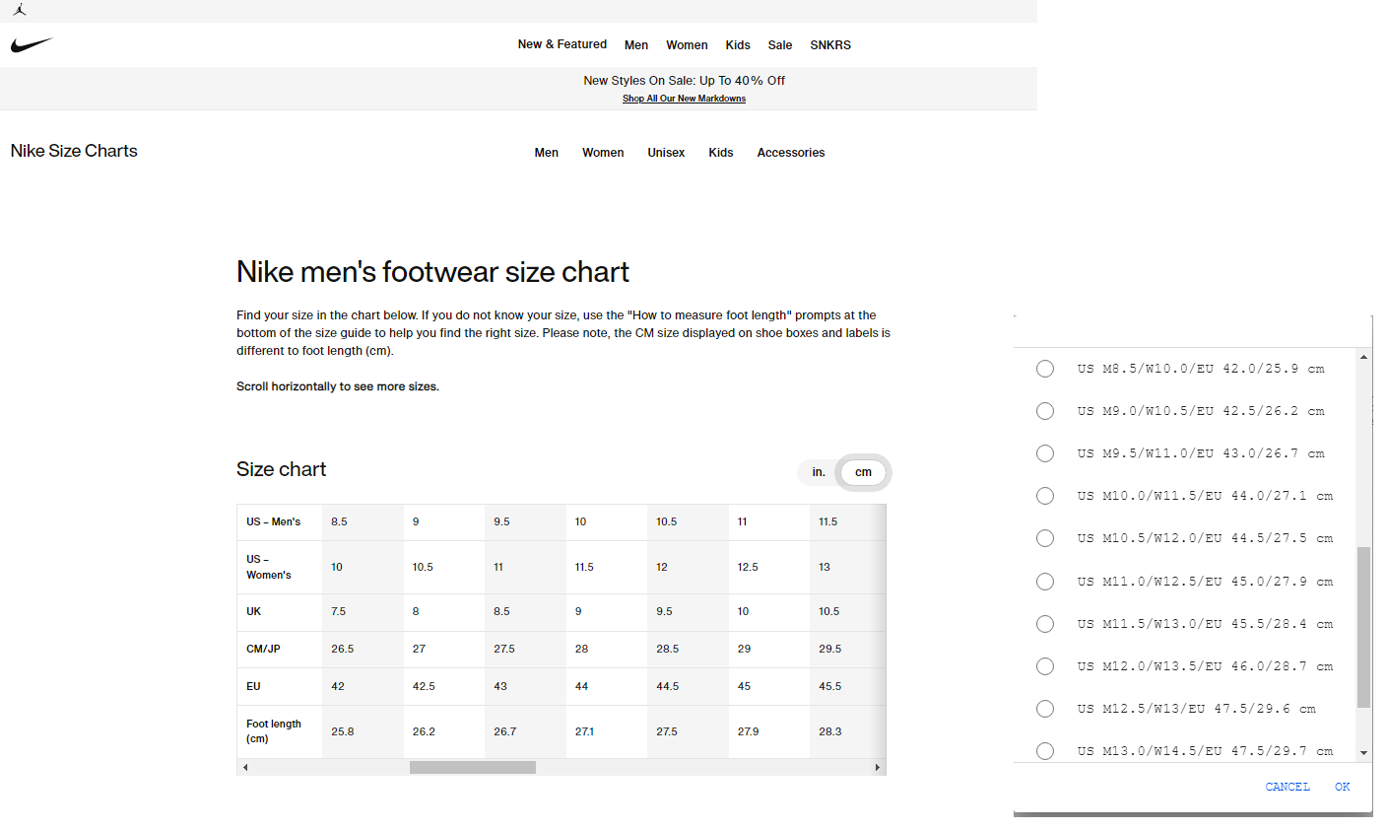The image size is (1388, 830).
Task: Click 'Scroll horizontally to see more sizes.' text
Action: click(x=337, y=386)
